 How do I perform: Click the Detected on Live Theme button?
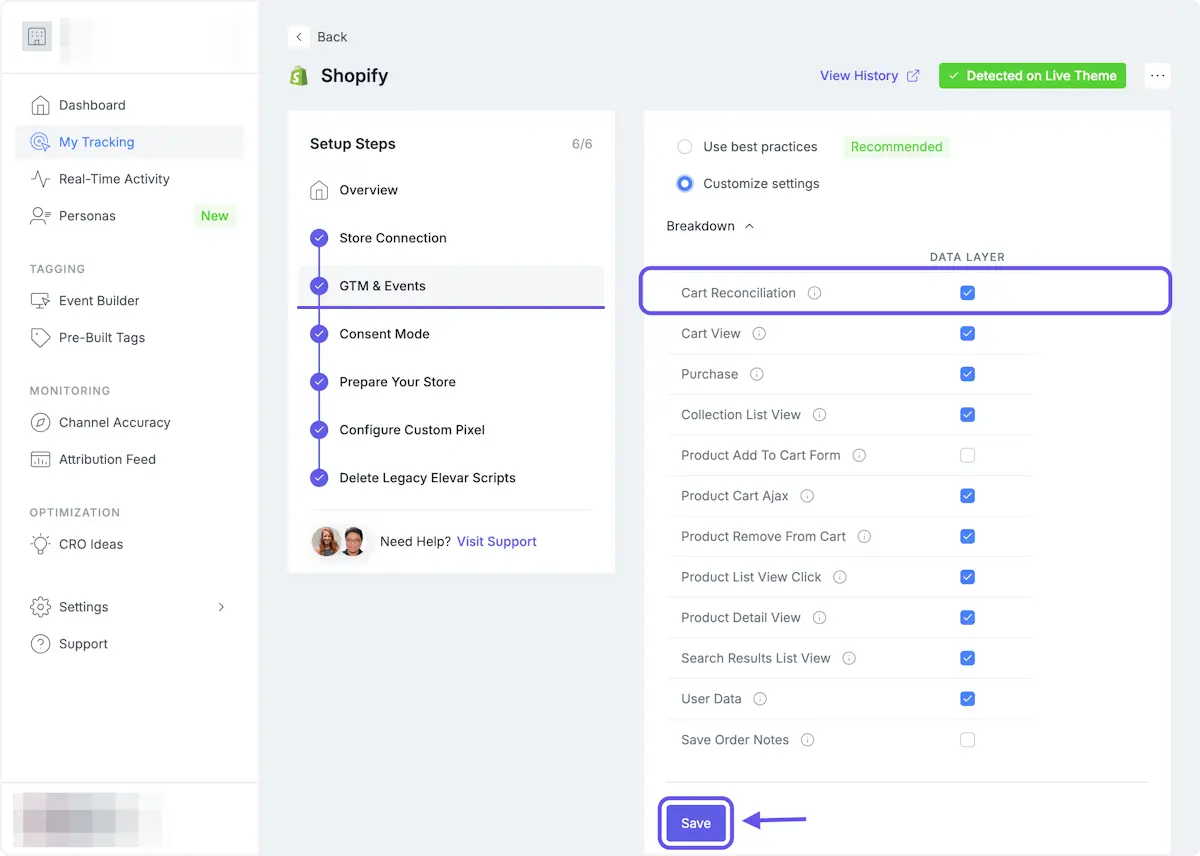[1032, 76]
